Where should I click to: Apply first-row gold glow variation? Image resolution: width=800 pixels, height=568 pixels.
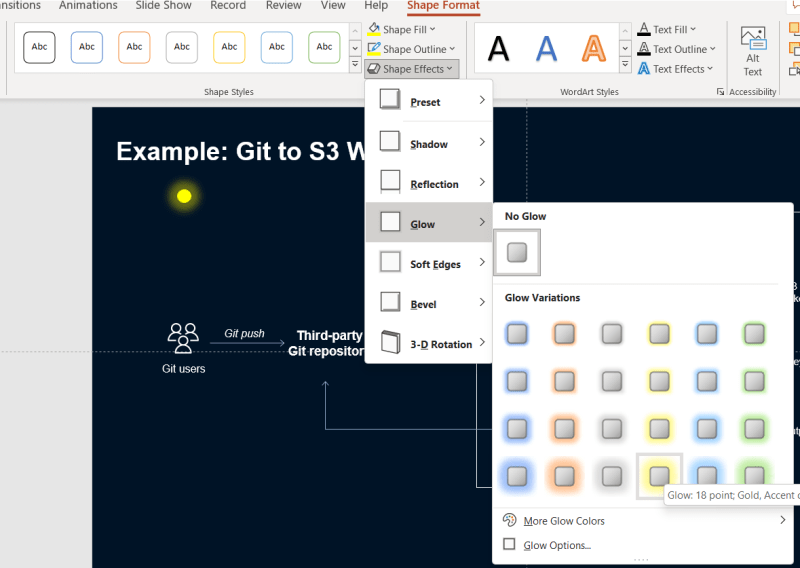659,334
